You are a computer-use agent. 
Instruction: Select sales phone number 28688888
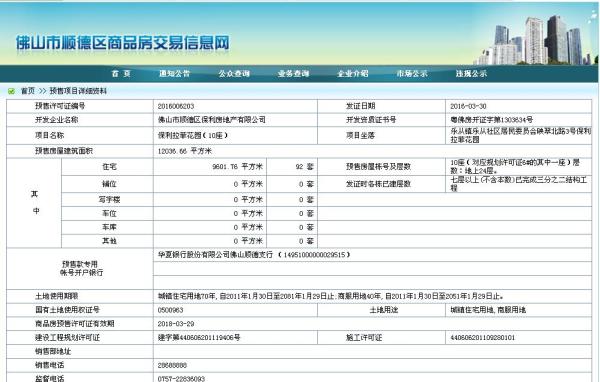coord(172,365)
